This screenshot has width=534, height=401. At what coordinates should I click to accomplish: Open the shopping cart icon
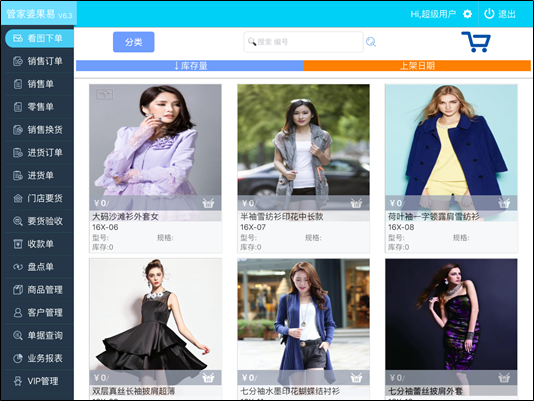pyautogui.click(x=476, y=42)
